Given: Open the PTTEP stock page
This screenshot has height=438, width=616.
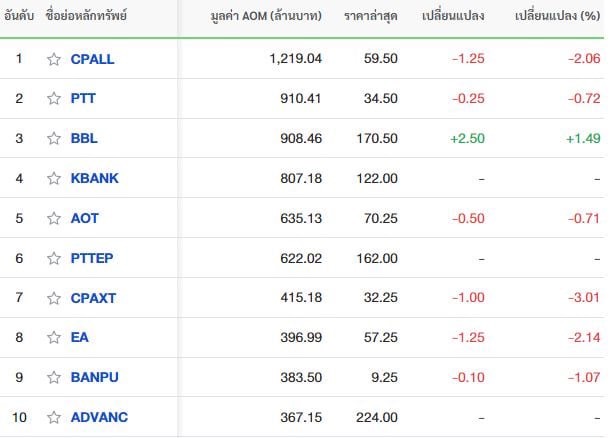Looking at the screenshot, I should [92, 258].
